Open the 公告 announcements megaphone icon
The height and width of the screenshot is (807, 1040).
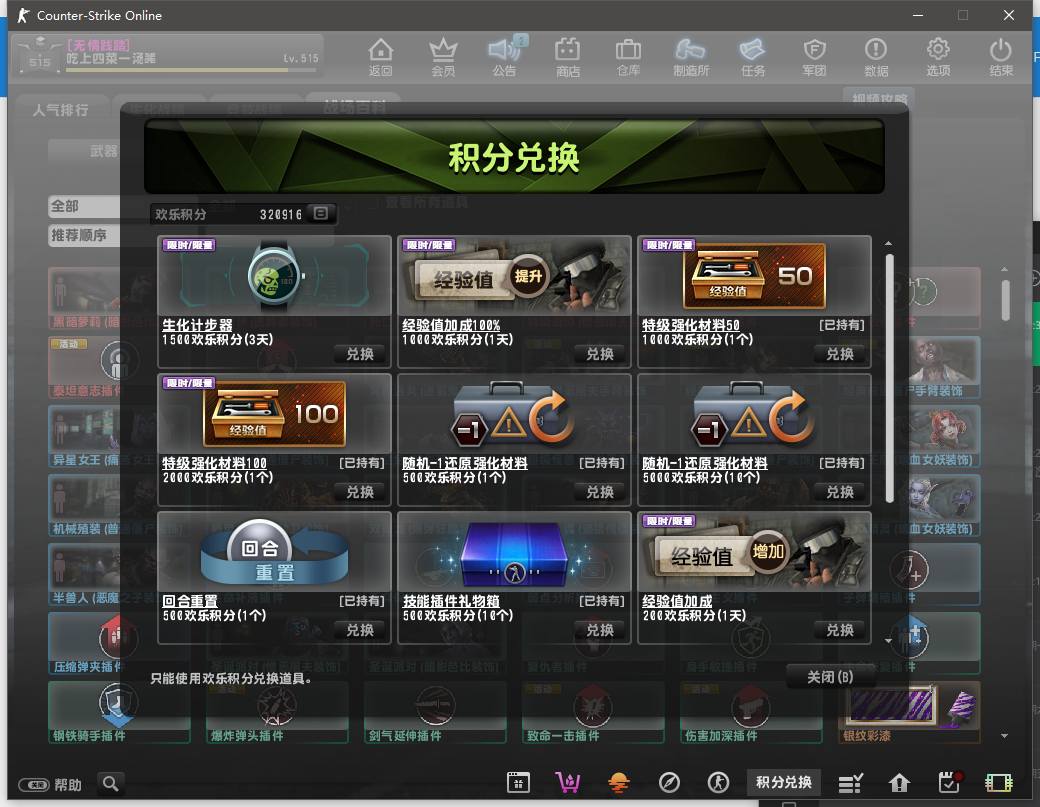click(505, 56)
